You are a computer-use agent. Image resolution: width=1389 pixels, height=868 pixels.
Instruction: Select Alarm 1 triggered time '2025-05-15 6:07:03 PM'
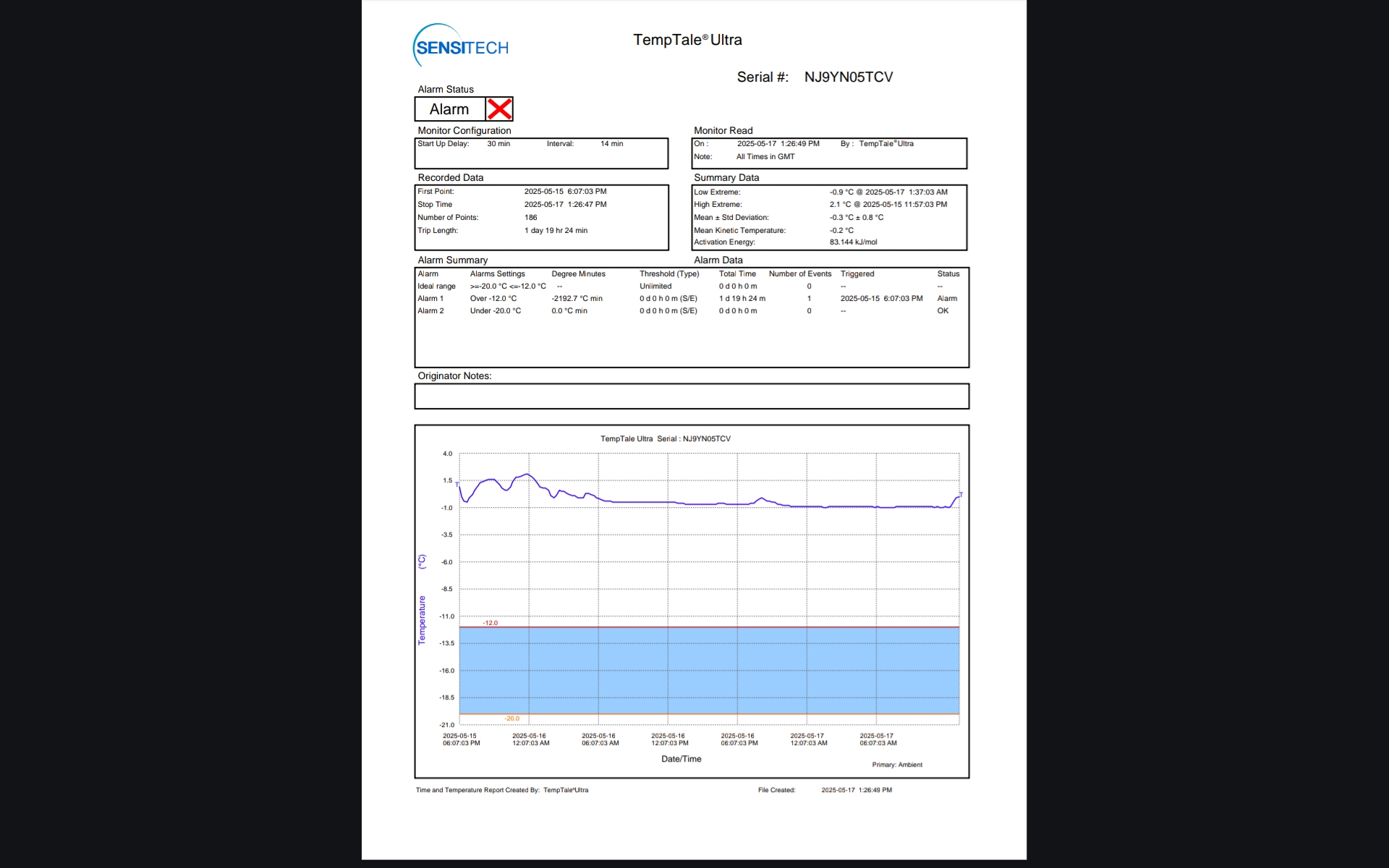click(x=881, y=299)
